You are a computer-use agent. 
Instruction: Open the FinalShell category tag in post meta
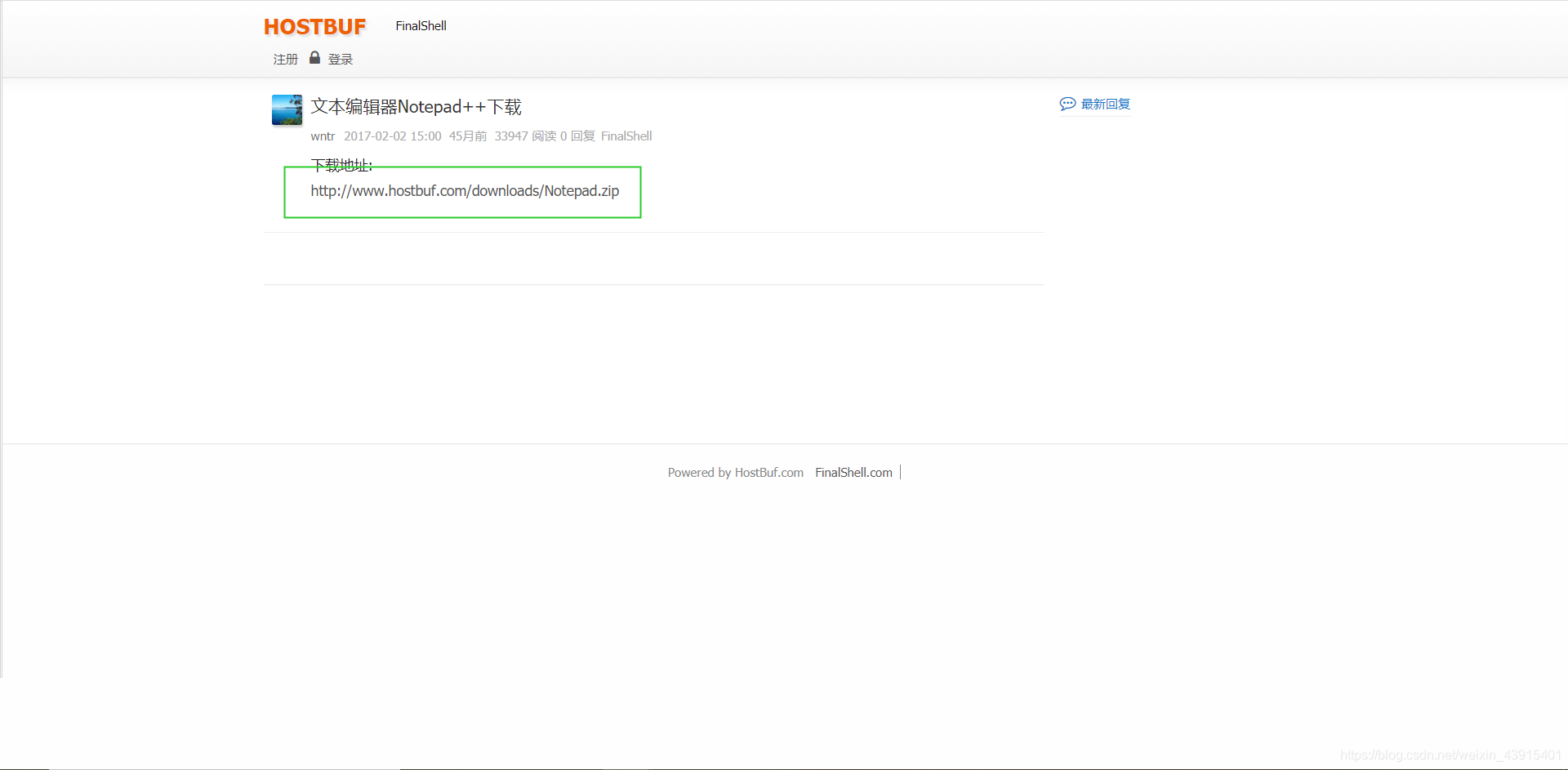coord(626,136)
